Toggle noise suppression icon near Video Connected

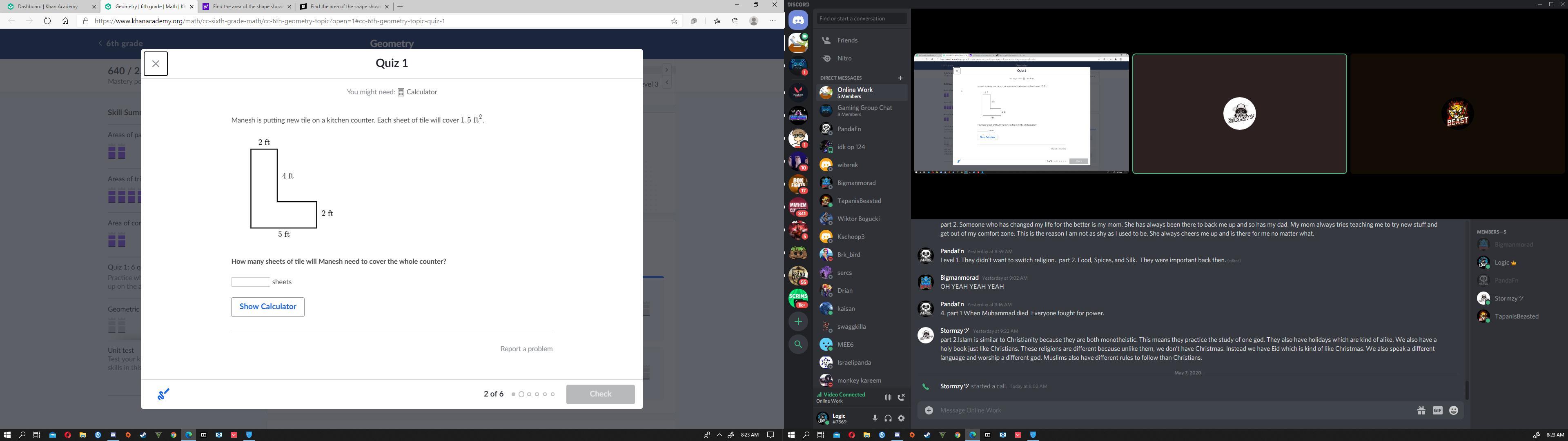[888, 397]
